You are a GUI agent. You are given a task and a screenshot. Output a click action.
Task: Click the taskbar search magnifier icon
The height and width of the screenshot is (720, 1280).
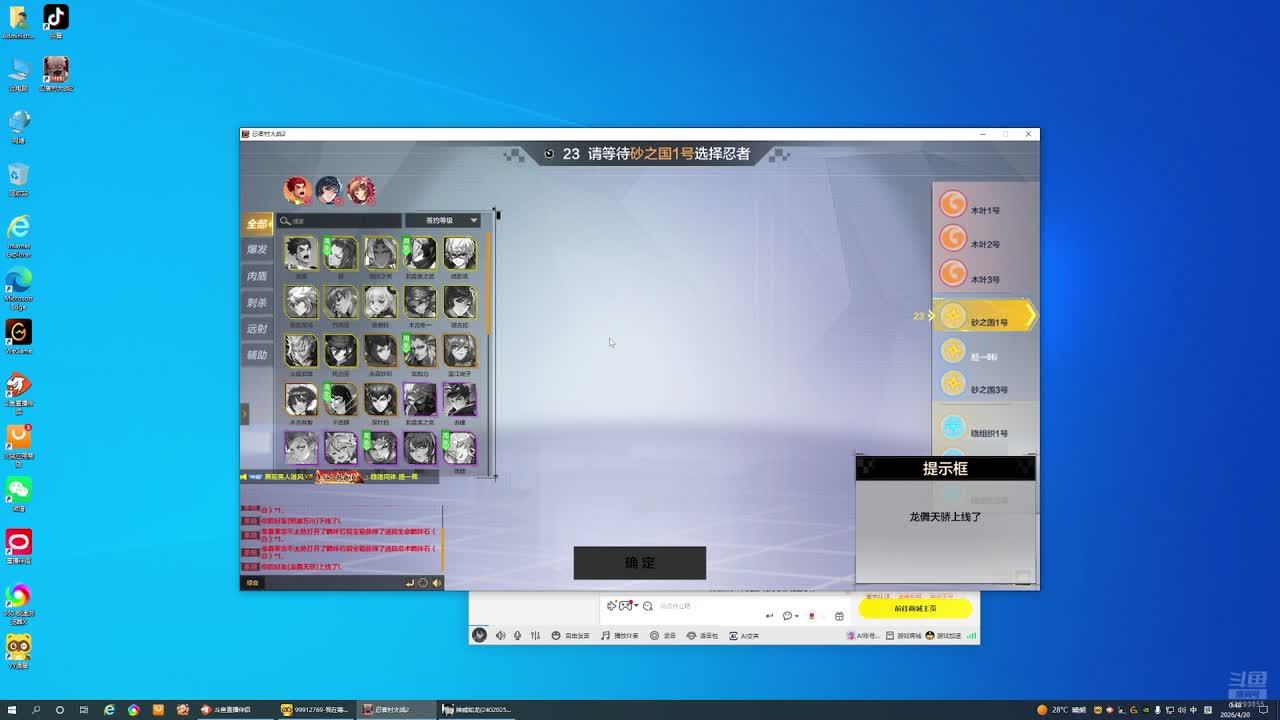[35, 710]
